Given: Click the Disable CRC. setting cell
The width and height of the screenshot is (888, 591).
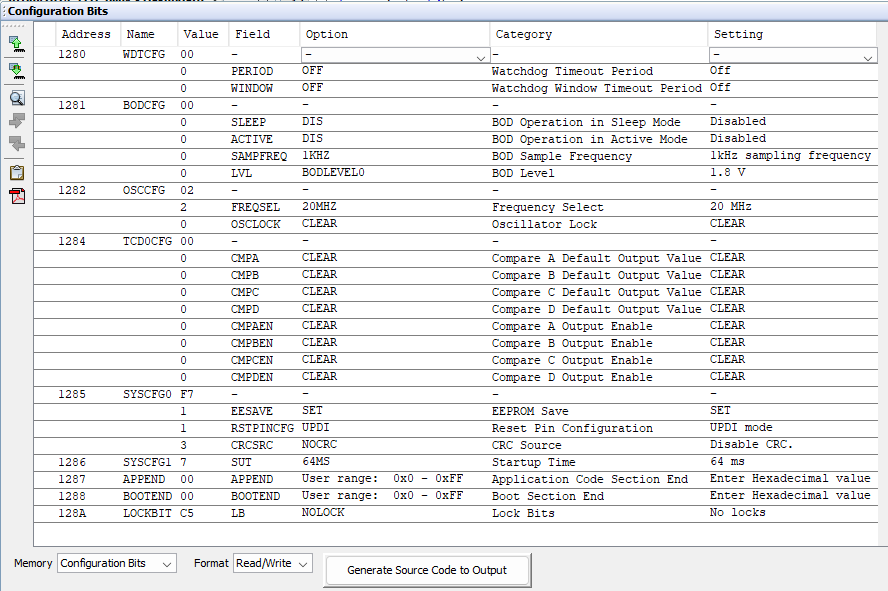Looking at the screenshot, I should (x=752, y=444).
